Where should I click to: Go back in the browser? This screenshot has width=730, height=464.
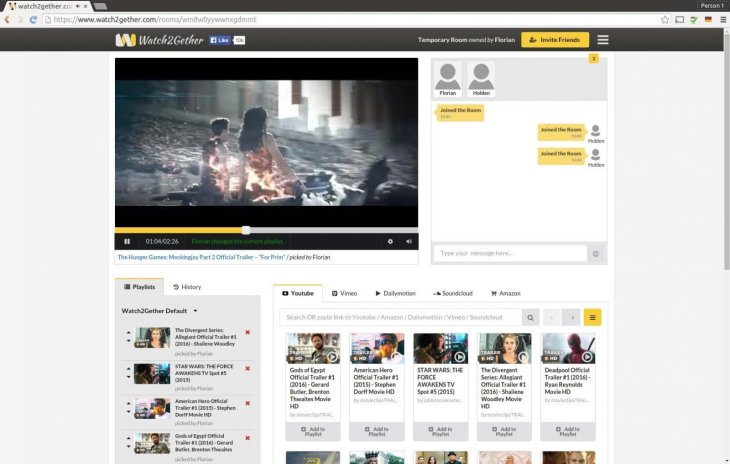click(x=7, y=20)
